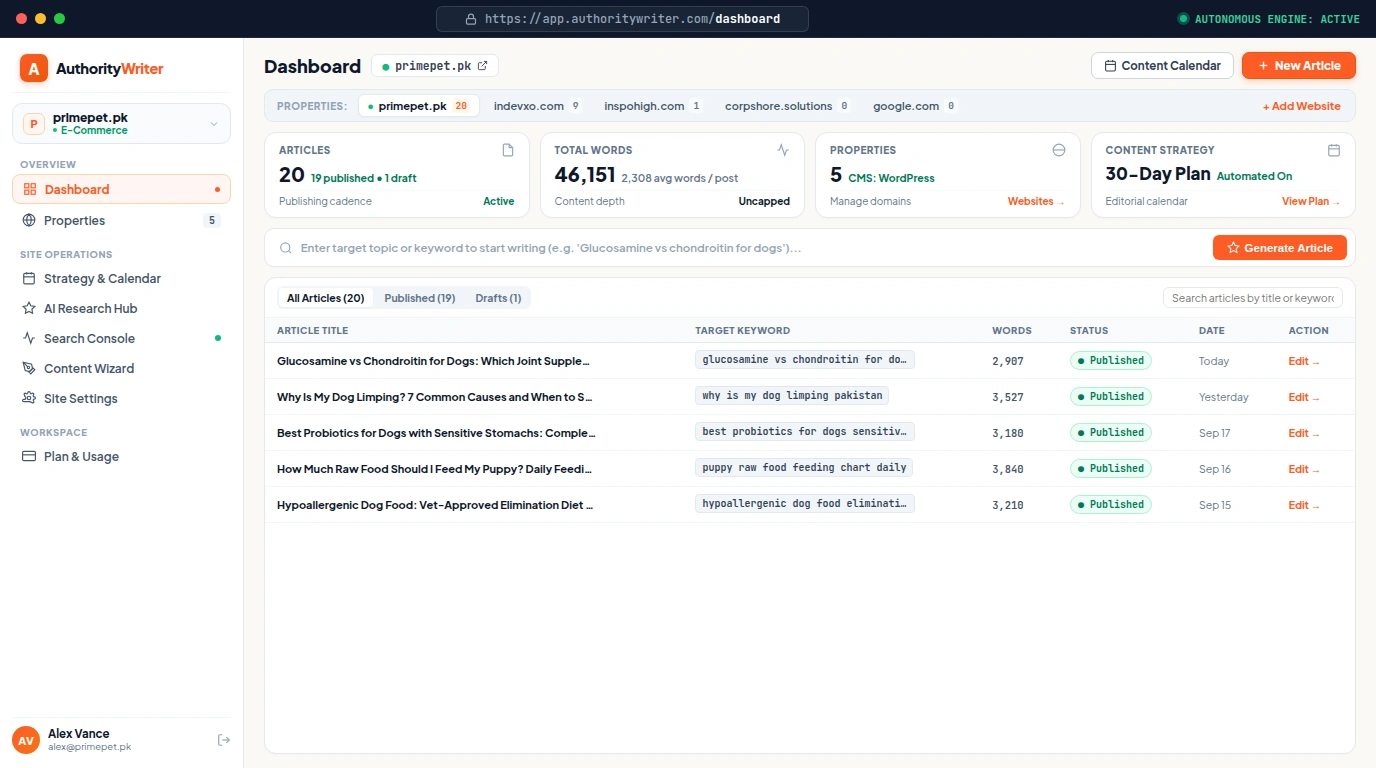
Task: Open the Websites link on Properties card
Action: tap(1036, 201)
